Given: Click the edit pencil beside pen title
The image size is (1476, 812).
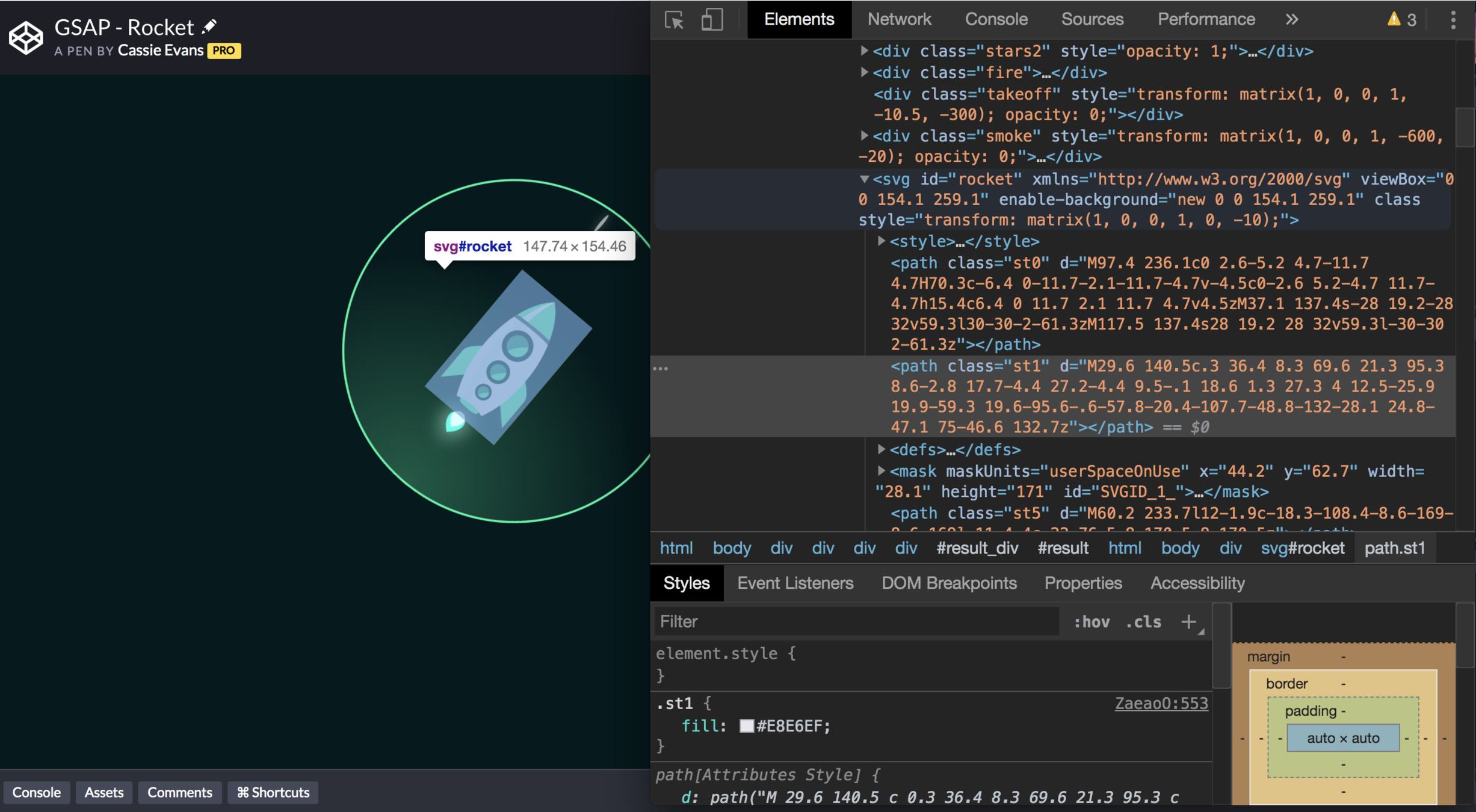Looking at the screenshot, I should pyautogui.click(x=209, y=26).
